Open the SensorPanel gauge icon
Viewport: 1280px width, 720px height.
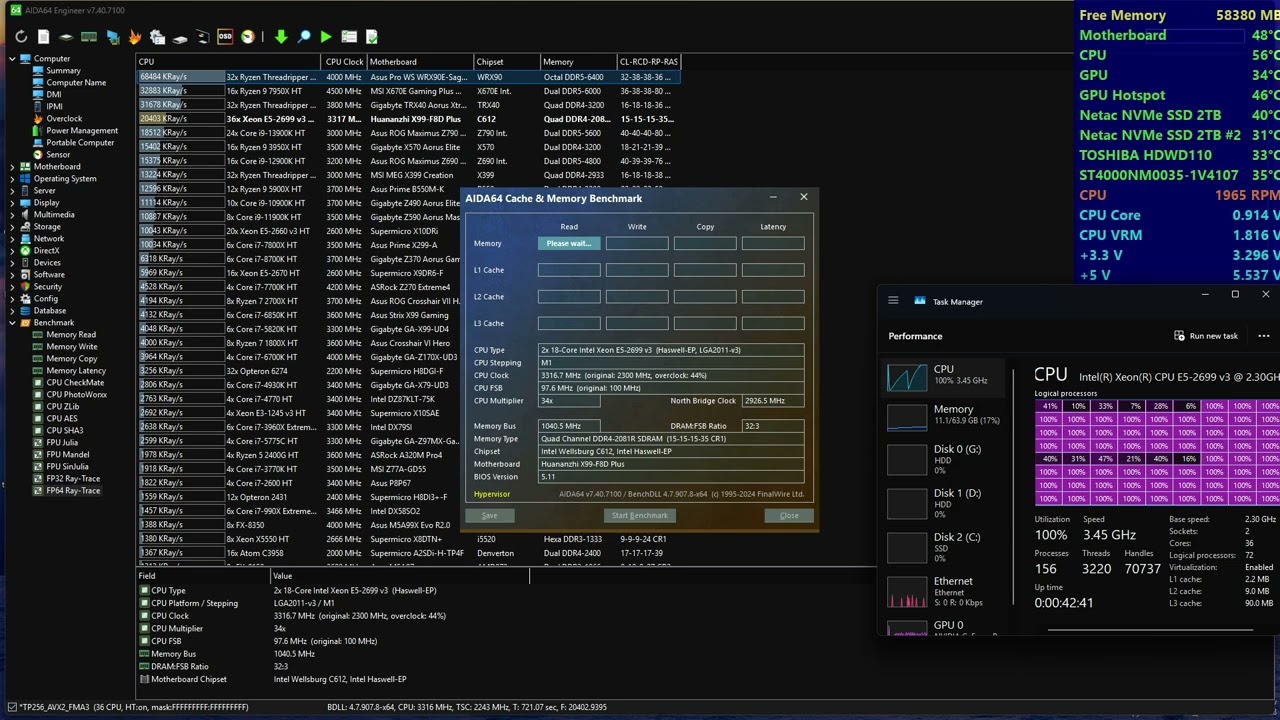(248, 37)
